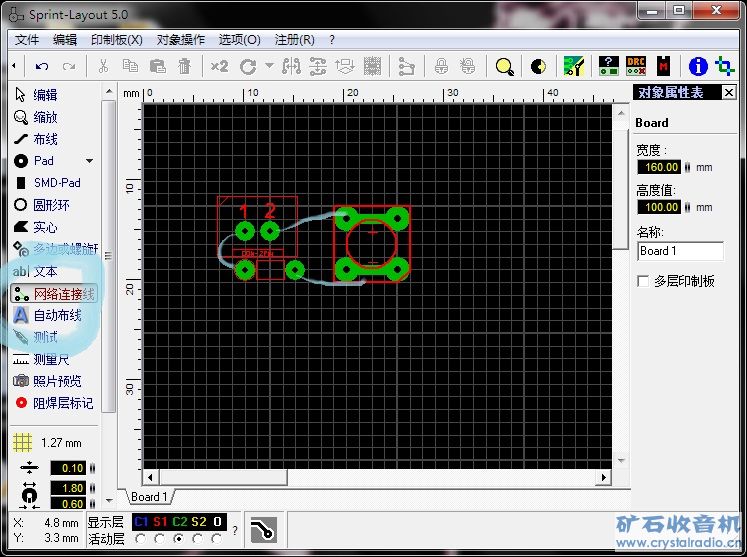Click the magnifier zoom toolbar icon
The width and height of the screenshot is (747, 557).
coord(505,67)
